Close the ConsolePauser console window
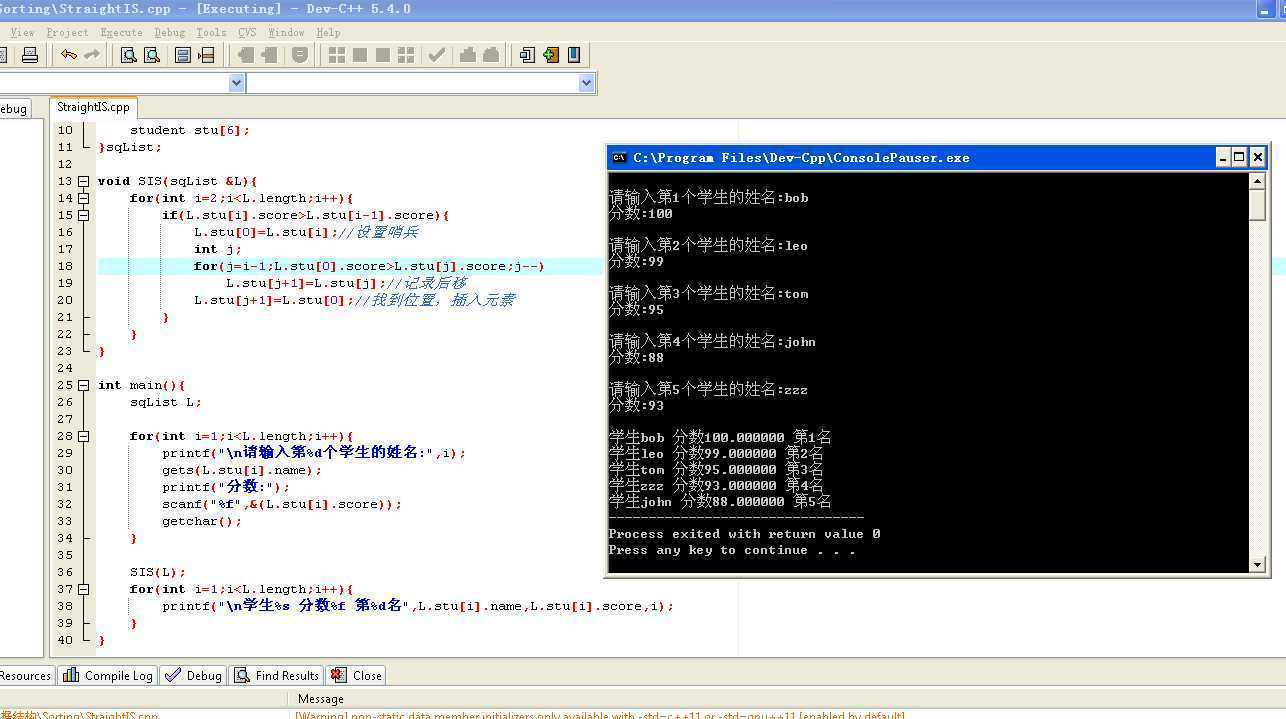The image size is (1286, 719). [1258, 157]
